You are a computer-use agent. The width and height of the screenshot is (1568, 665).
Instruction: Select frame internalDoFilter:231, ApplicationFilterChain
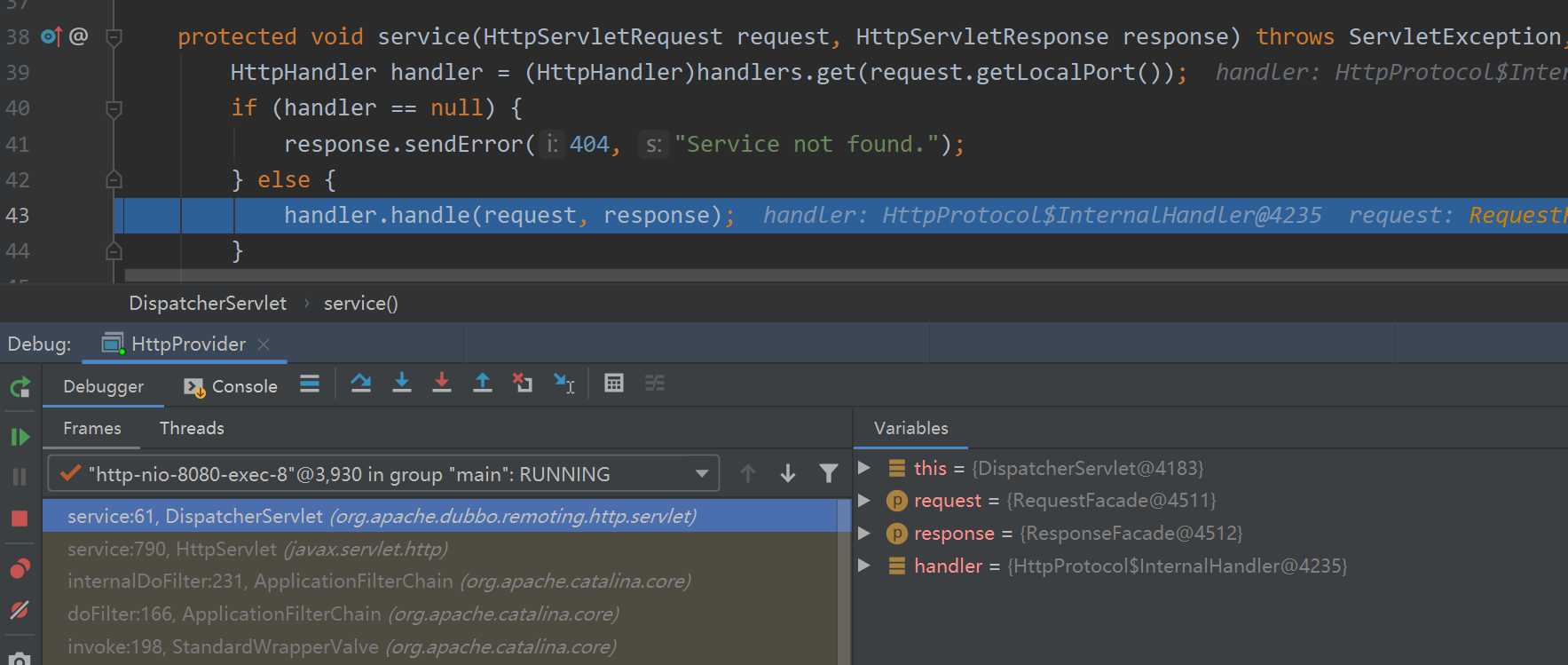coord(441,582)
